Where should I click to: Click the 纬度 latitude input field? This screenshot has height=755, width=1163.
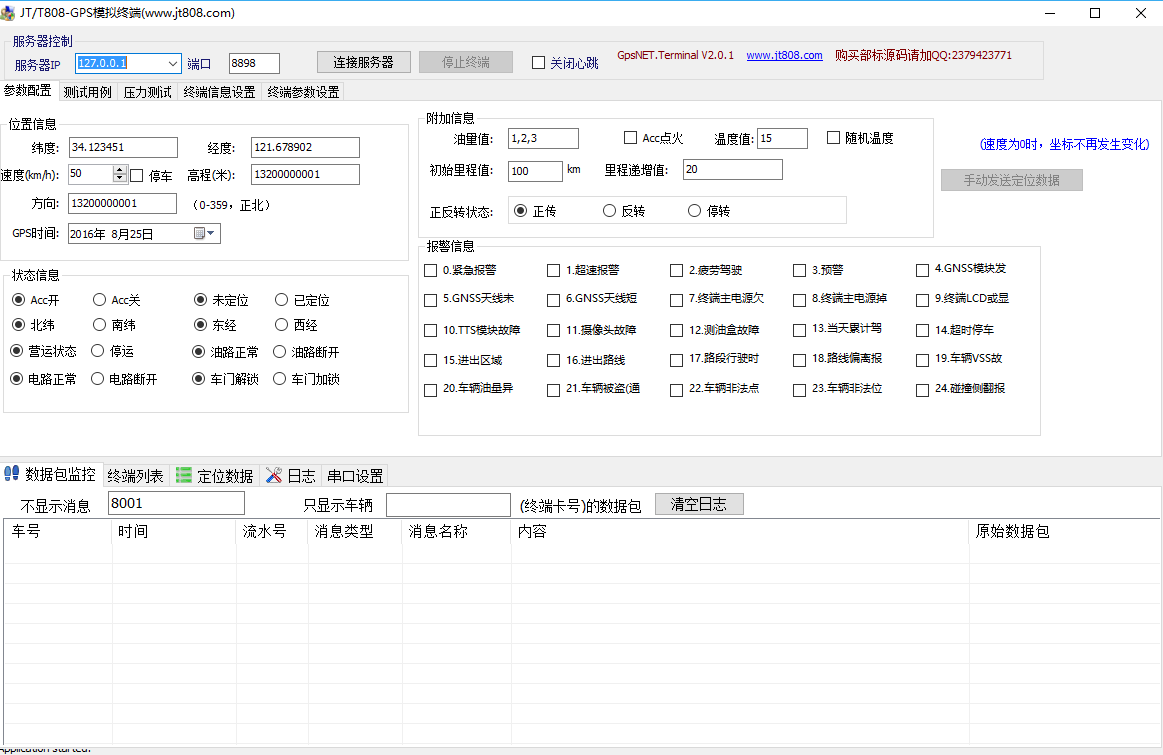click(123, 148)
